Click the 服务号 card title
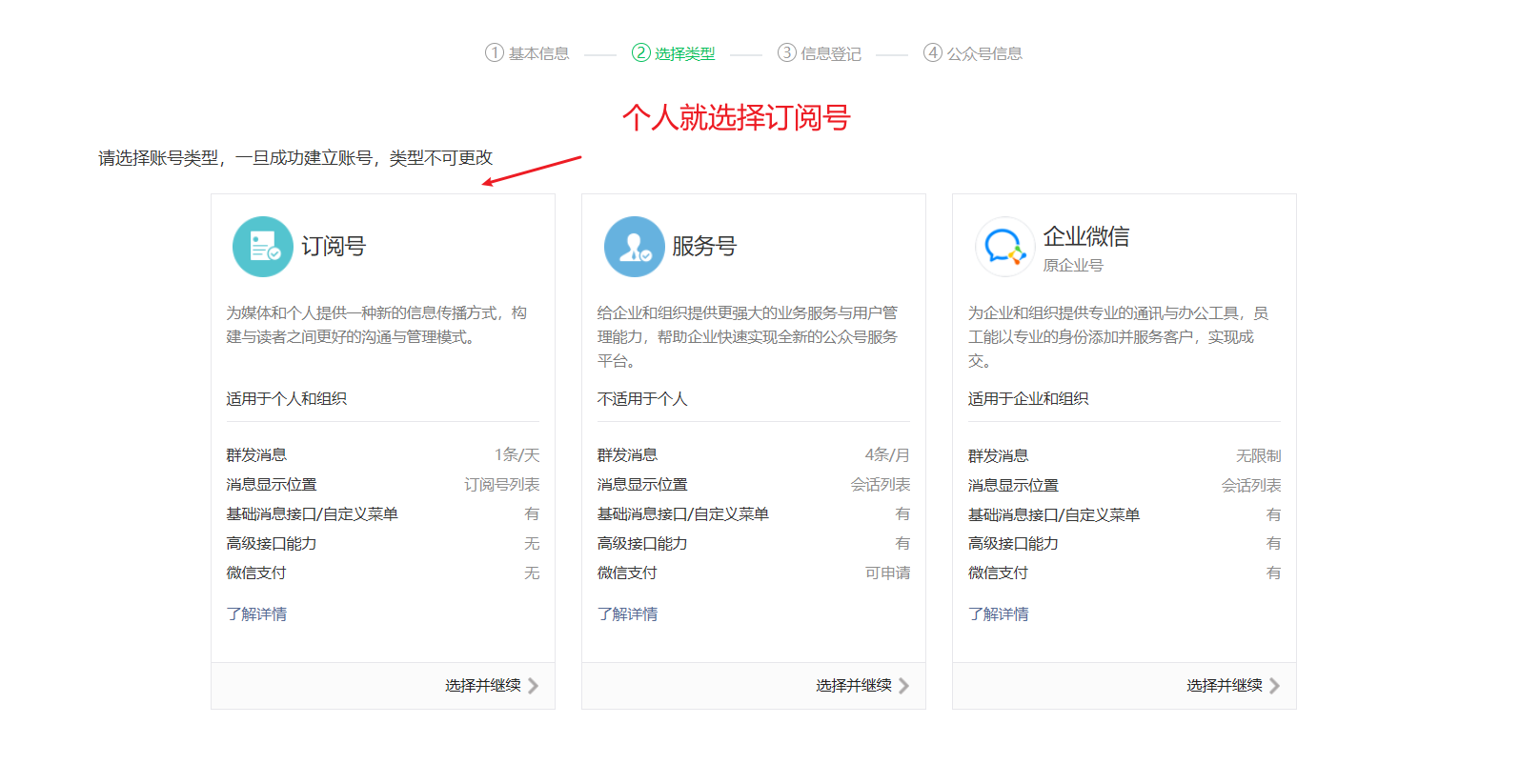Image resolution: width=1520 pixels, height=784 pixels. (x=704, y=247)
